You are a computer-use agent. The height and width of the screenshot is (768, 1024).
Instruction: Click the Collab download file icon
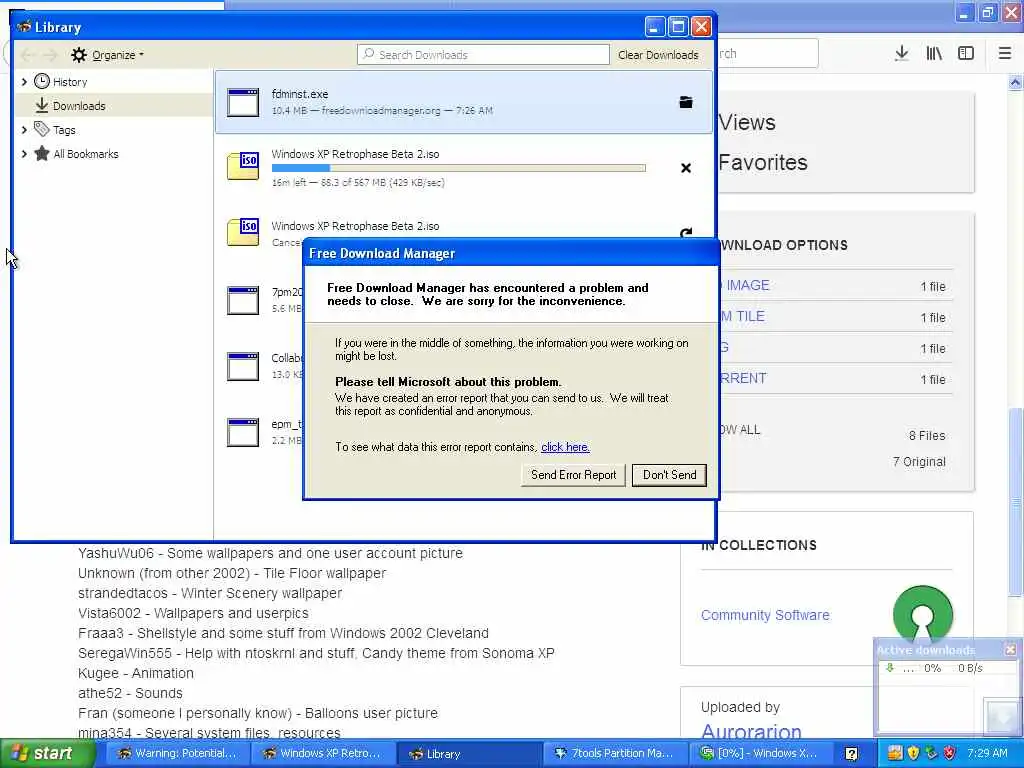point(243,366)
